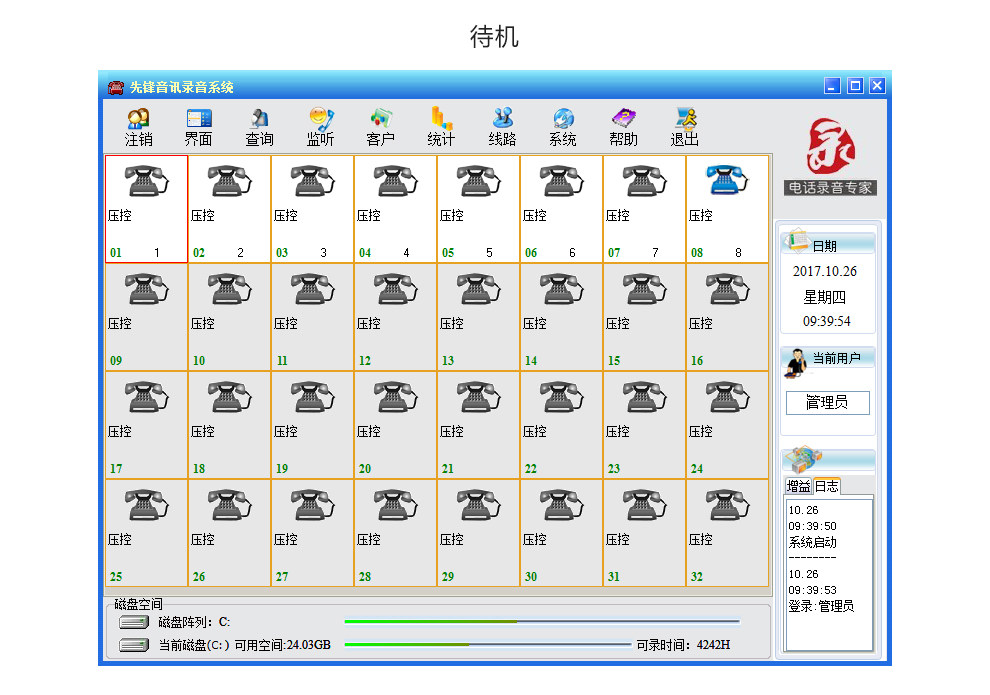Select channel 17 phone icon

[146, 397]
